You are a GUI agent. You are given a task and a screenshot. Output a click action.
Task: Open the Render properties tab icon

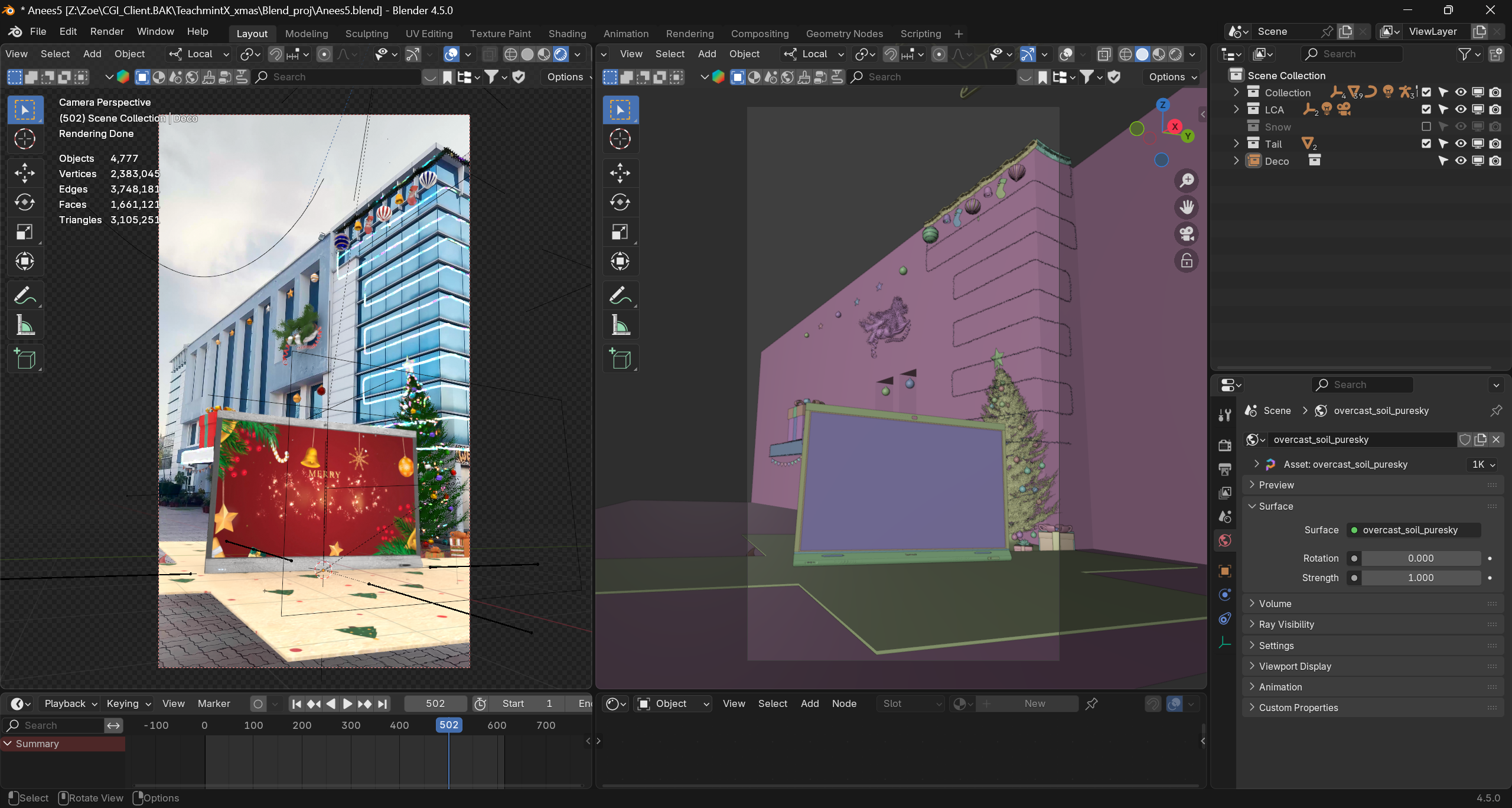[x=1225, y=445]
